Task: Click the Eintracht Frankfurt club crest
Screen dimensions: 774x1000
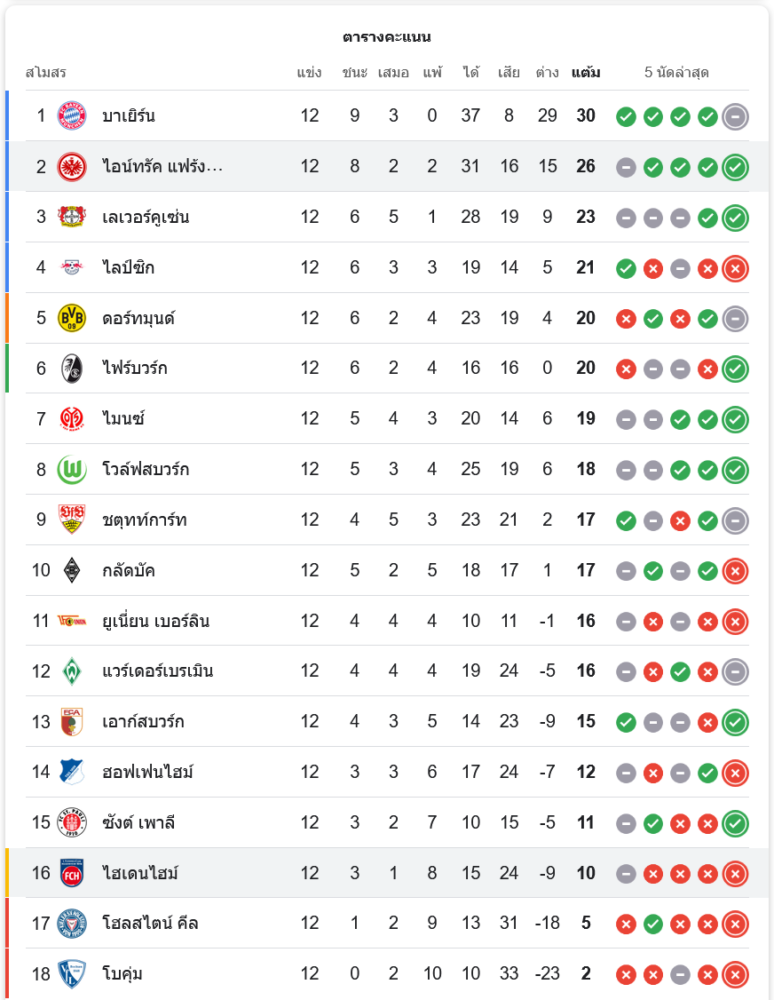Action: coord(72,166)
